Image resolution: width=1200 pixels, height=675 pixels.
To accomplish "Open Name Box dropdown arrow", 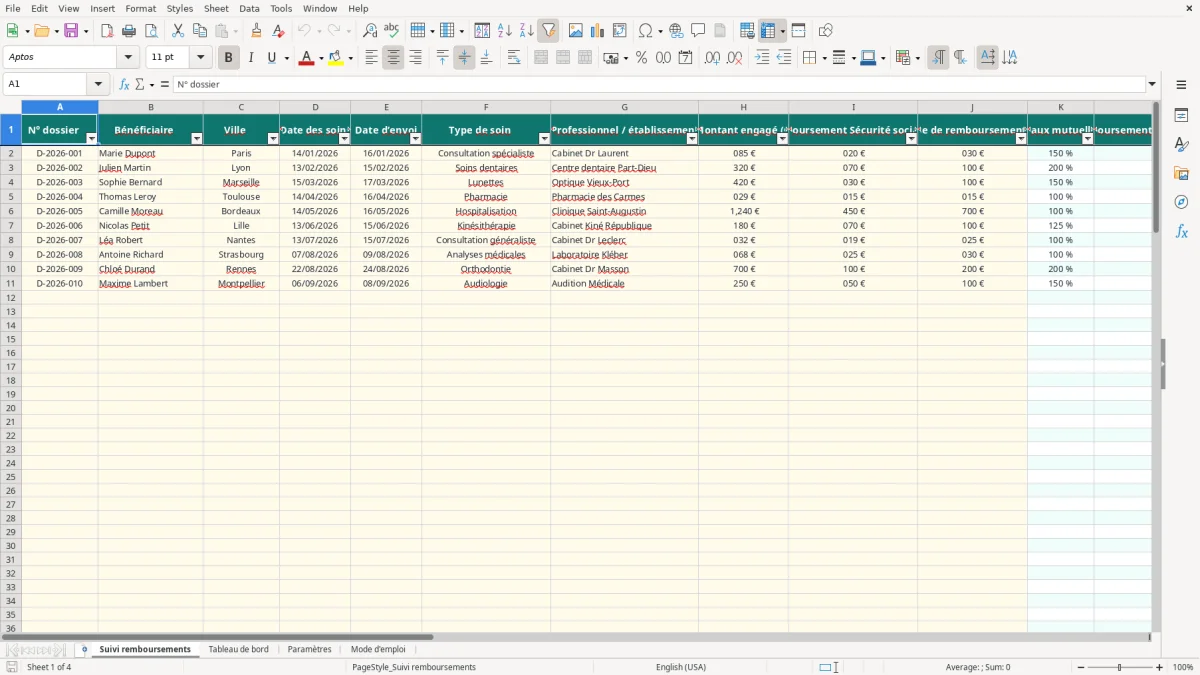I will coord(98,85).
